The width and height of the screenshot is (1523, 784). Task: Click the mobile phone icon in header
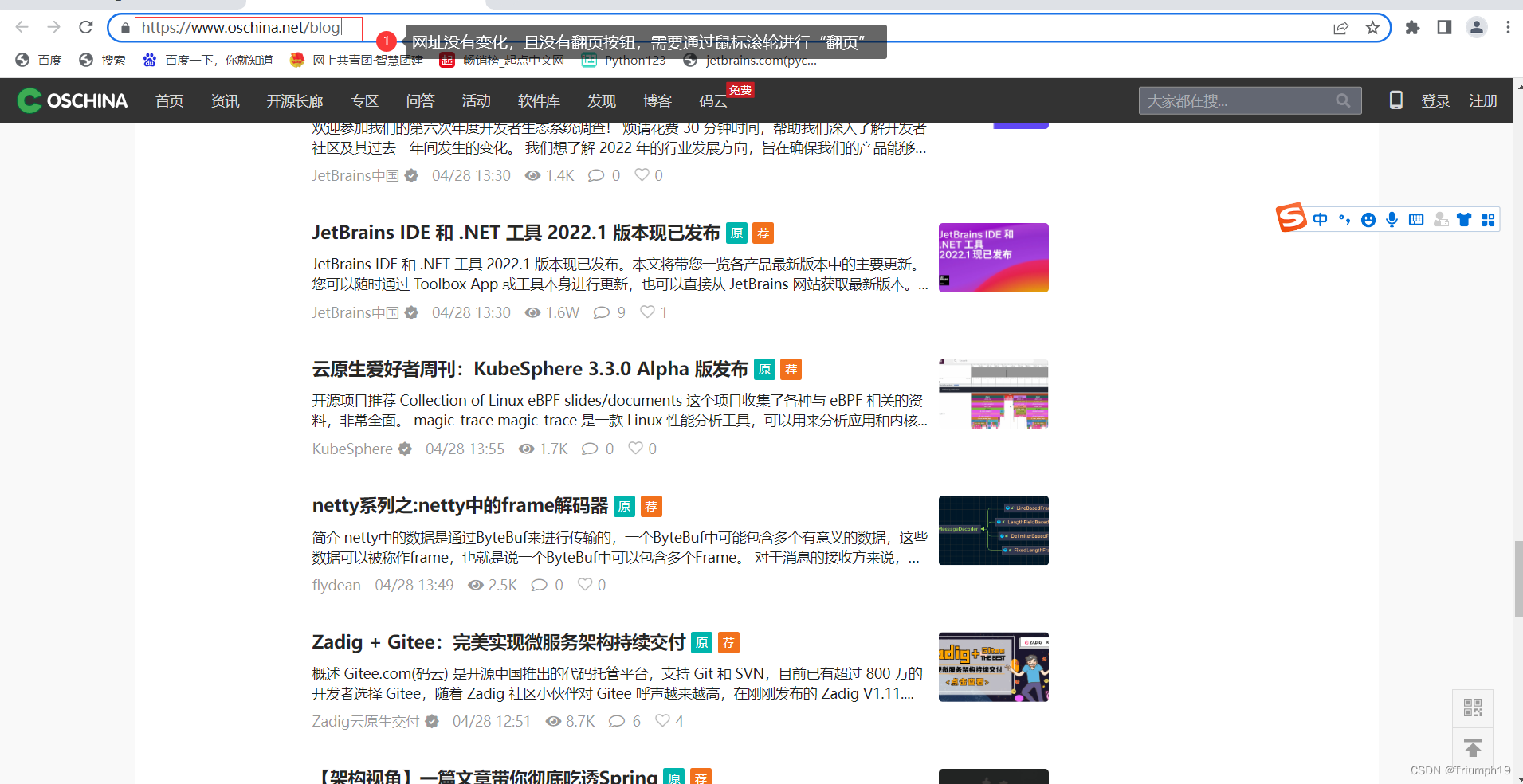pyautogui.click(x=1395, y=100)
